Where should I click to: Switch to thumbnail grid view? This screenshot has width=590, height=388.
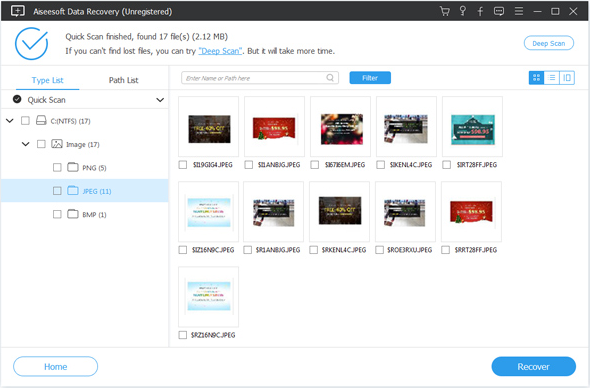pyautogui.click(x=537, y=78)
